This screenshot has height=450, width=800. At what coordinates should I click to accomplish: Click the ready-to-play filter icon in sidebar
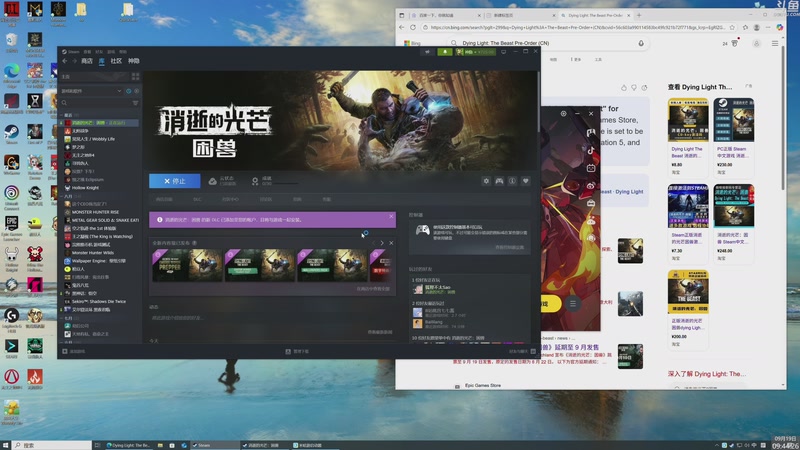[x=136, y=91]
